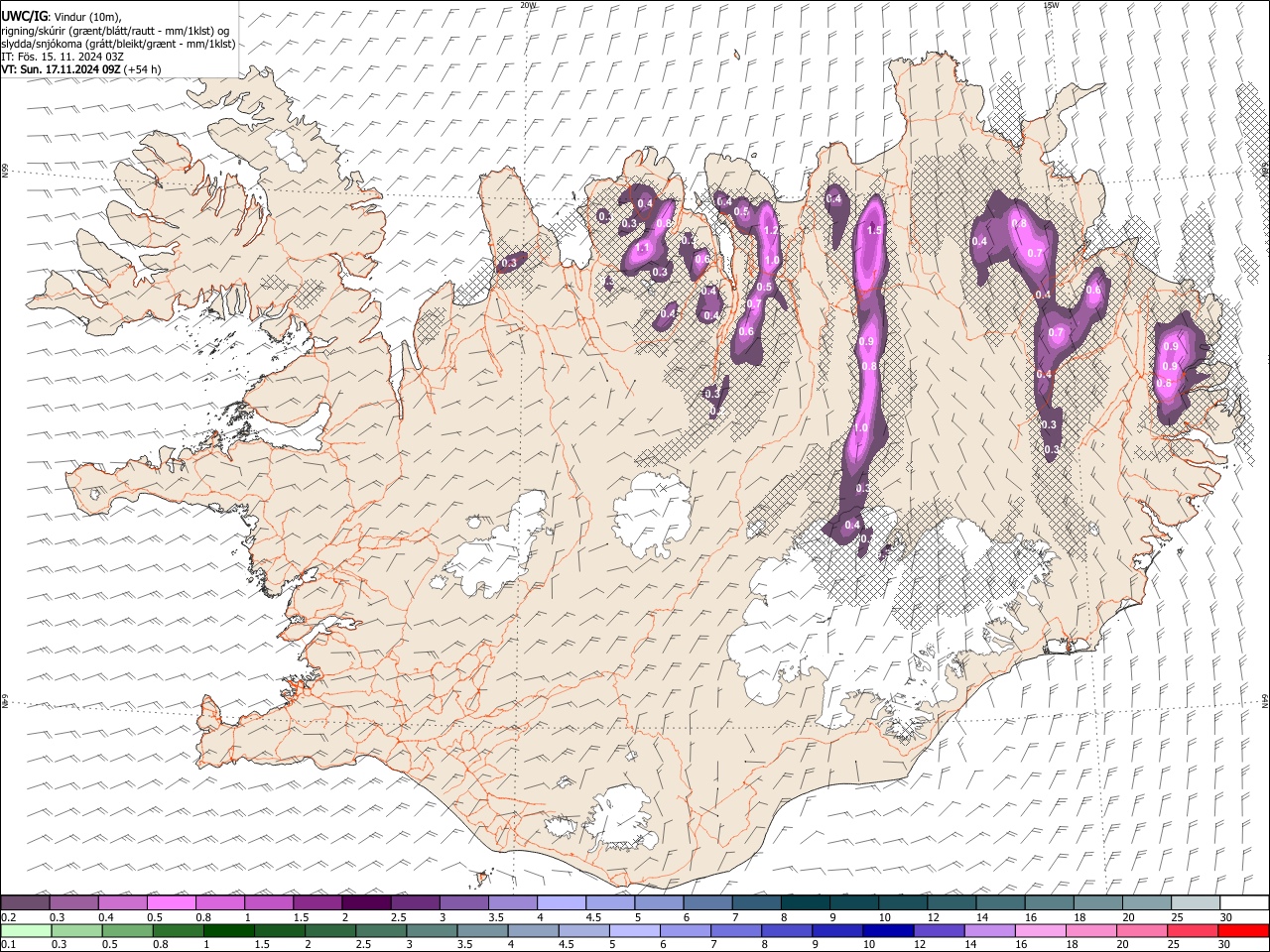1270x952 pixels.
Task: Select bottom-row blue swatch between 8 and 9
Action: 787,931
